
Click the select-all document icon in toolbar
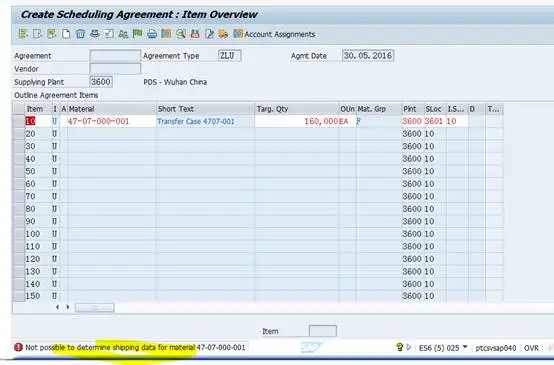37,34
